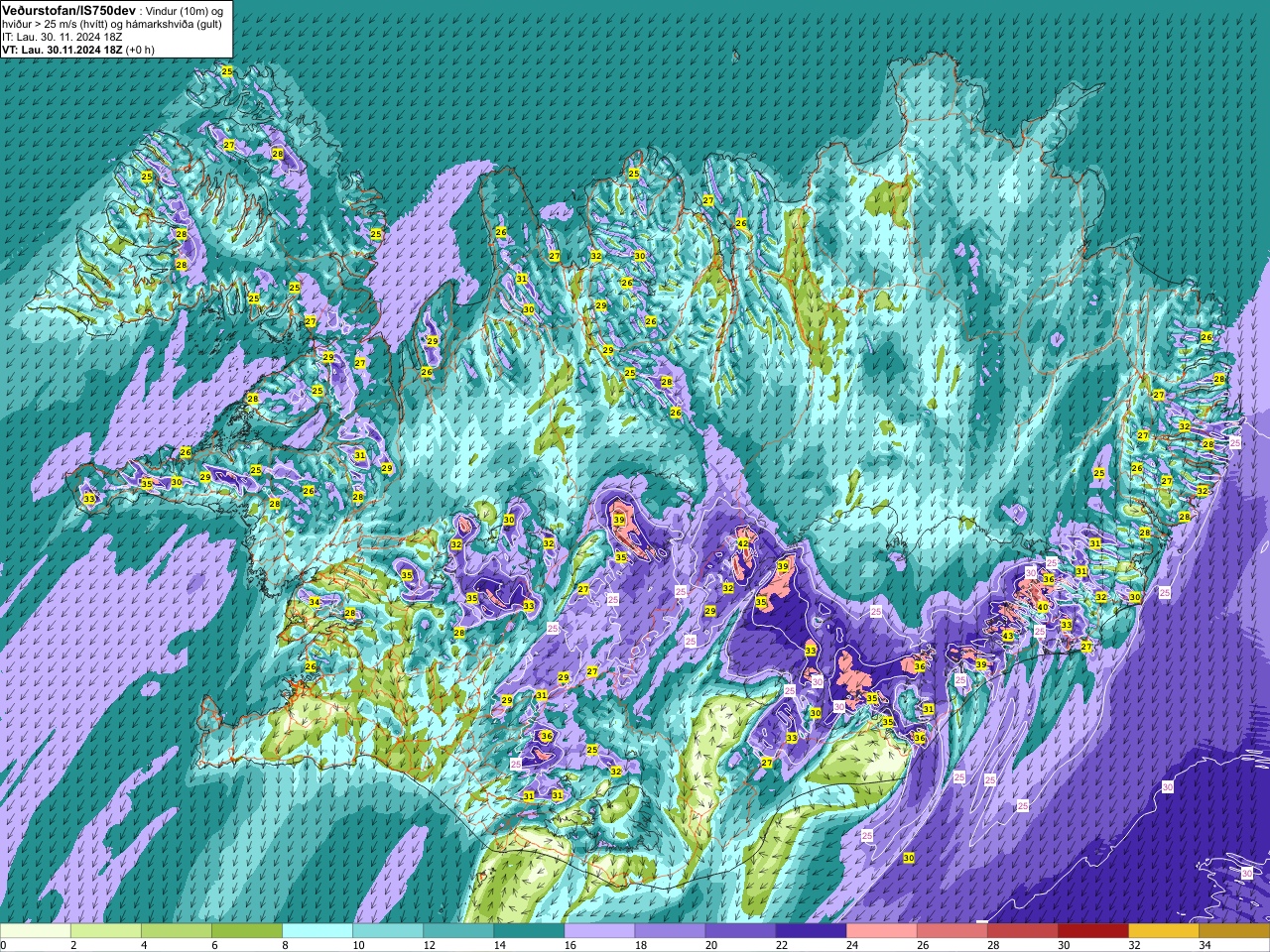Choose the 18–20 m/s light purple legend swatch
Screen dimensions: 1270x952
(x=670, y=931)
